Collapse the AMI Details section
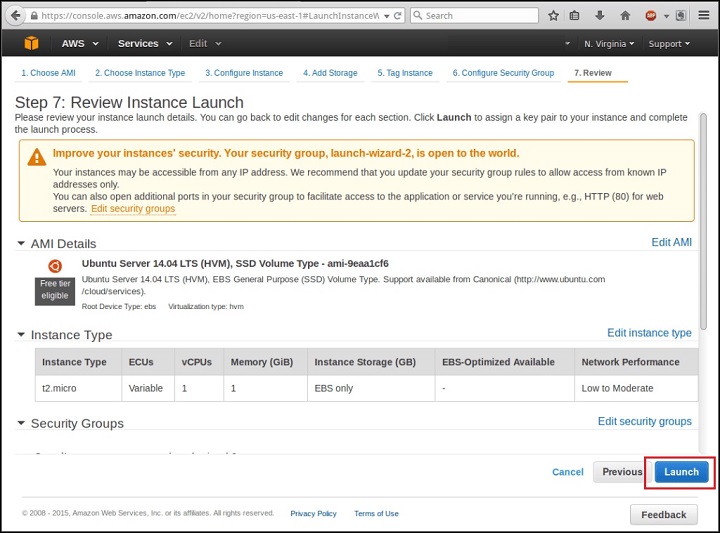Screen dimensions: 720x533 pos(21,243)
